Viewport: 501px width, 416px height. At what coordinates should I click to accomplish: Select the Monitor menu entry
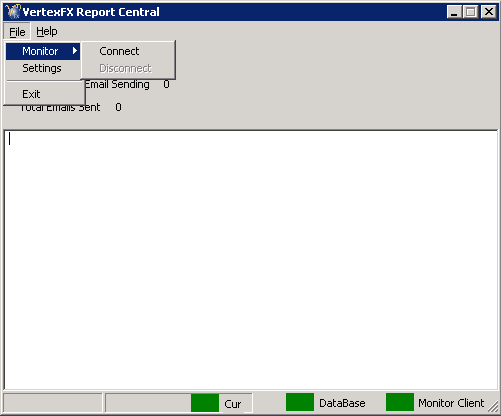click(43, 51)
